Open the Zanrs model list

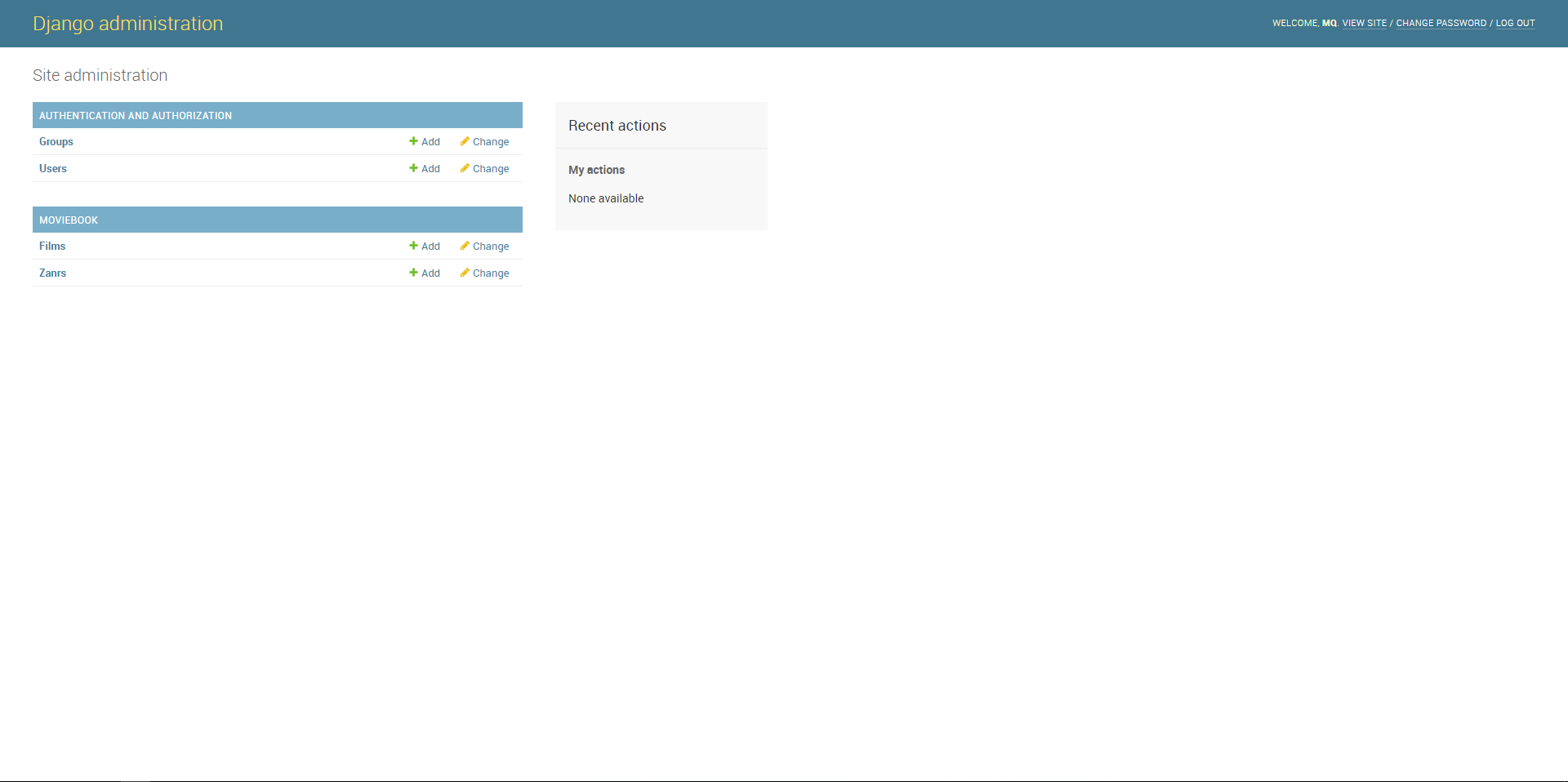pyautogui.click(x=53, y=273)
